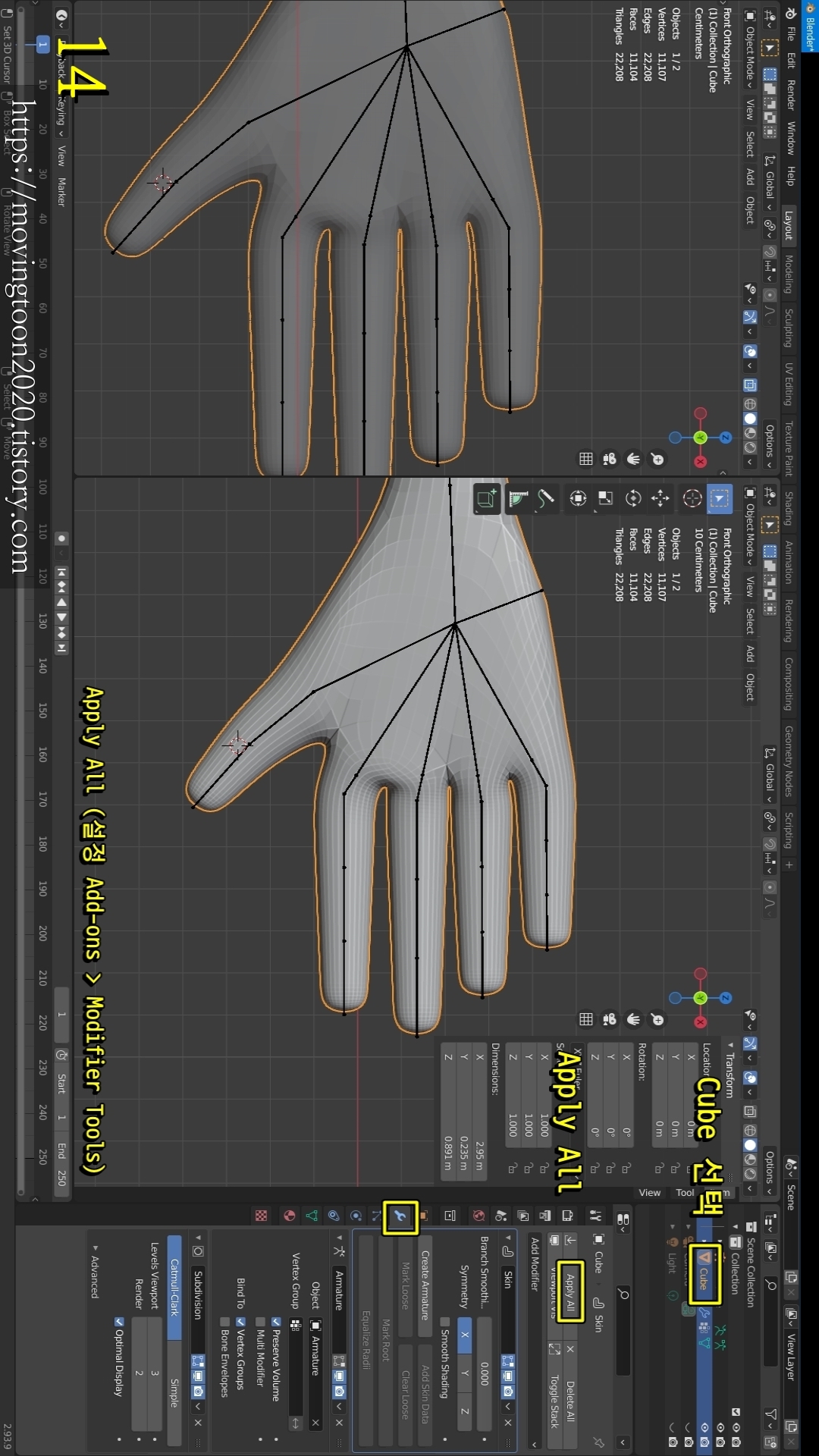This screenshot has width=819, height=1456.
Task: Open the Object Data Properties mesh tab
Action: pyautogui.click(x=312, y=1216)
